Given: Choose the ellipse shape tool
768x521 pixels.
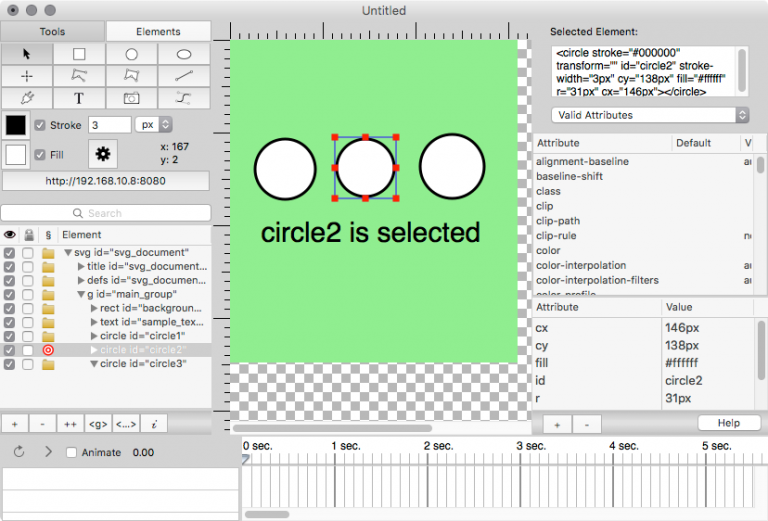Looking at the screenshot, I should click(x=183, y=54).
